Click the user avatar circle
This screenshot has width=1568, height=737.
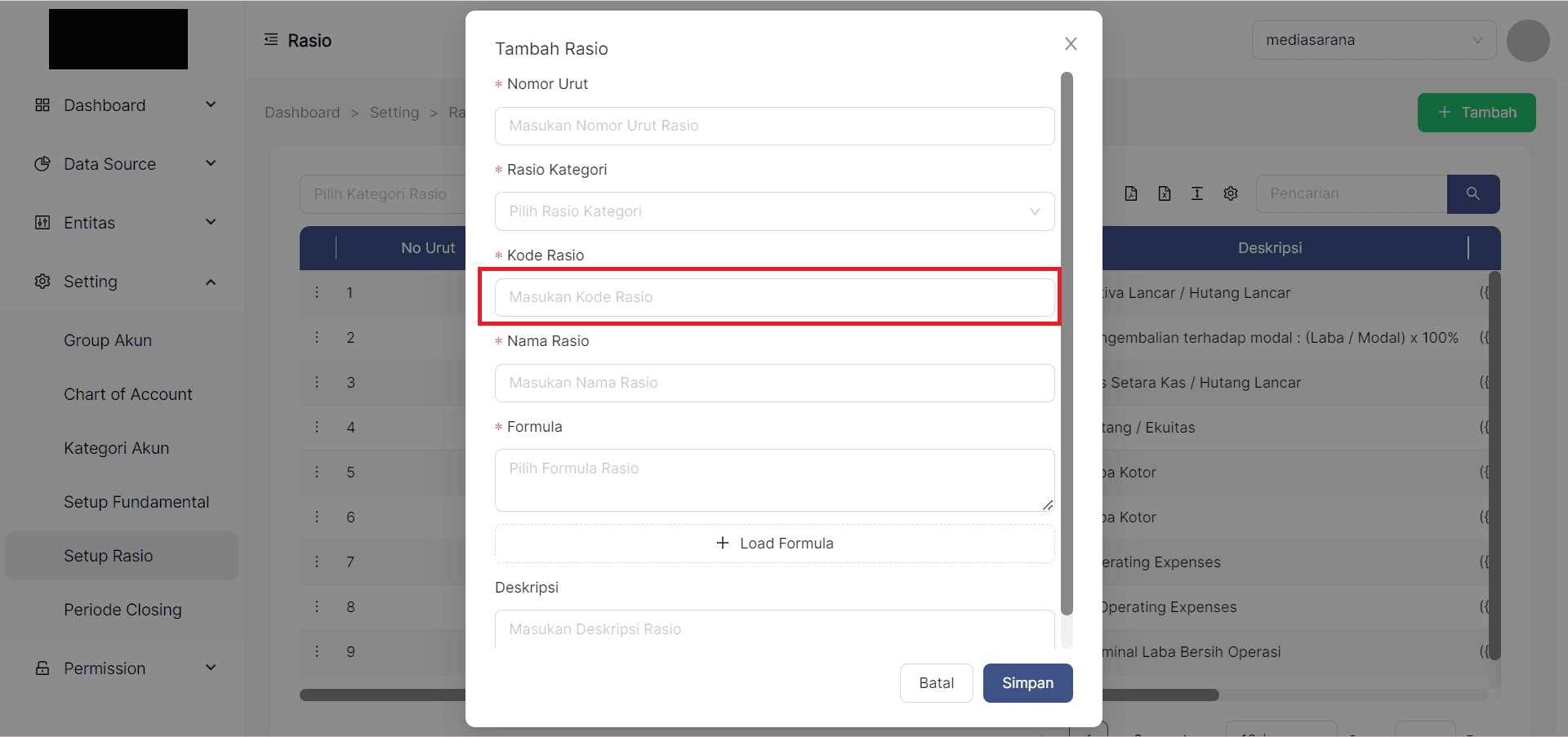1528,41
